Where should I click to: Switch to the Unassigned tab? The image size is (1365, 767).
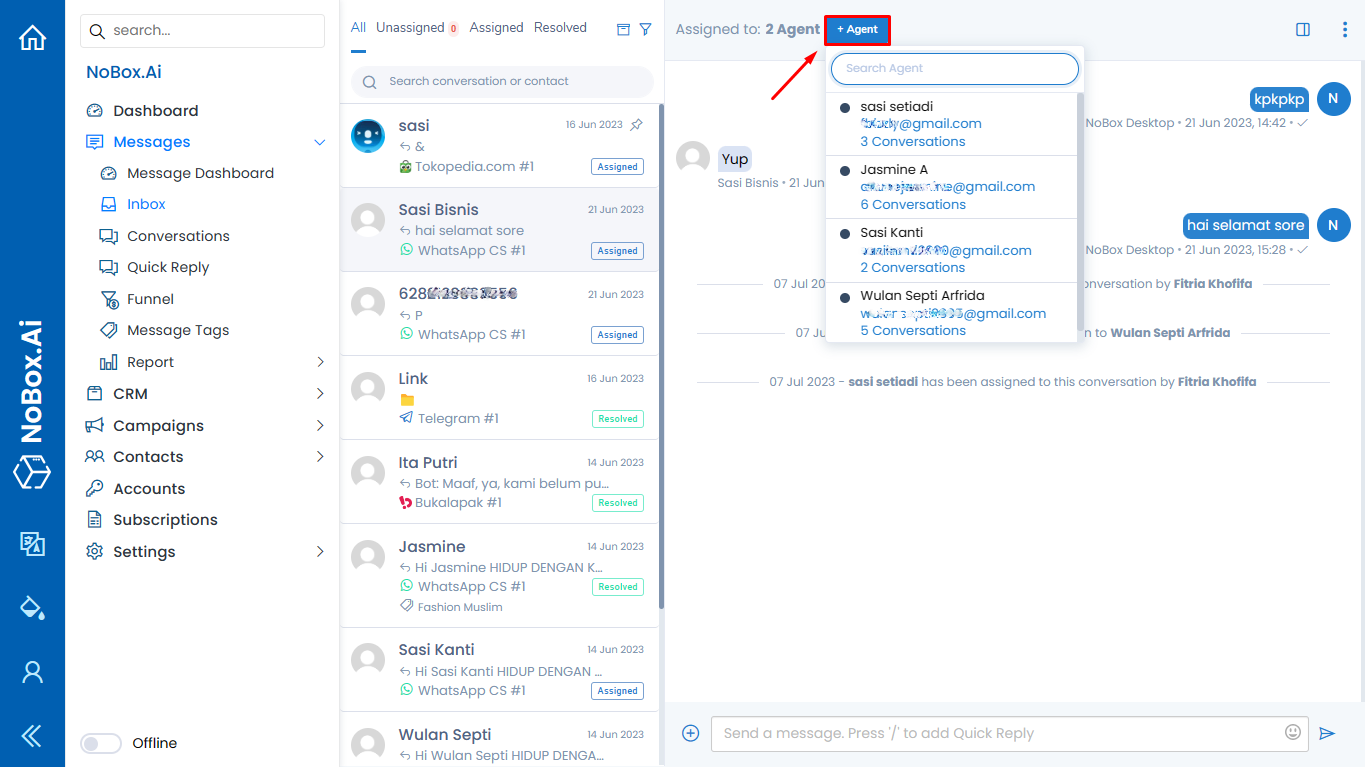[x=410, y=28]
